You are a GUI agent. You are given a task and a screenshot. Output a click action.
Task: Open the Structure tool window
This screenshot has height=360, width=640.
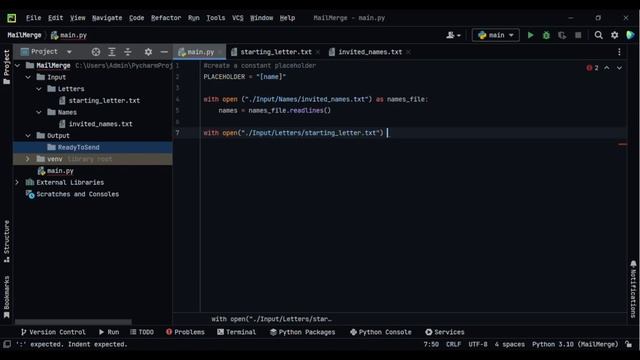coord(7,242)
